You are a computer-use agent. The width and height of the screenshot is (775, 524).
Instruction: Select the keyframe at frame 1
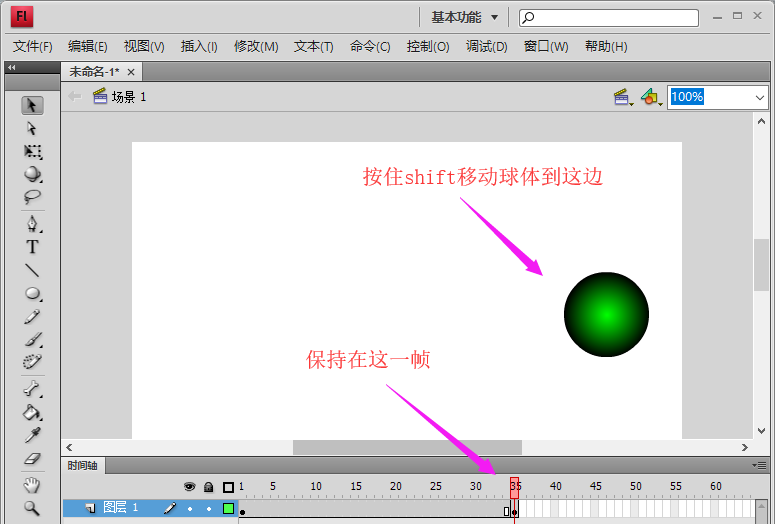tap(242, 509)
